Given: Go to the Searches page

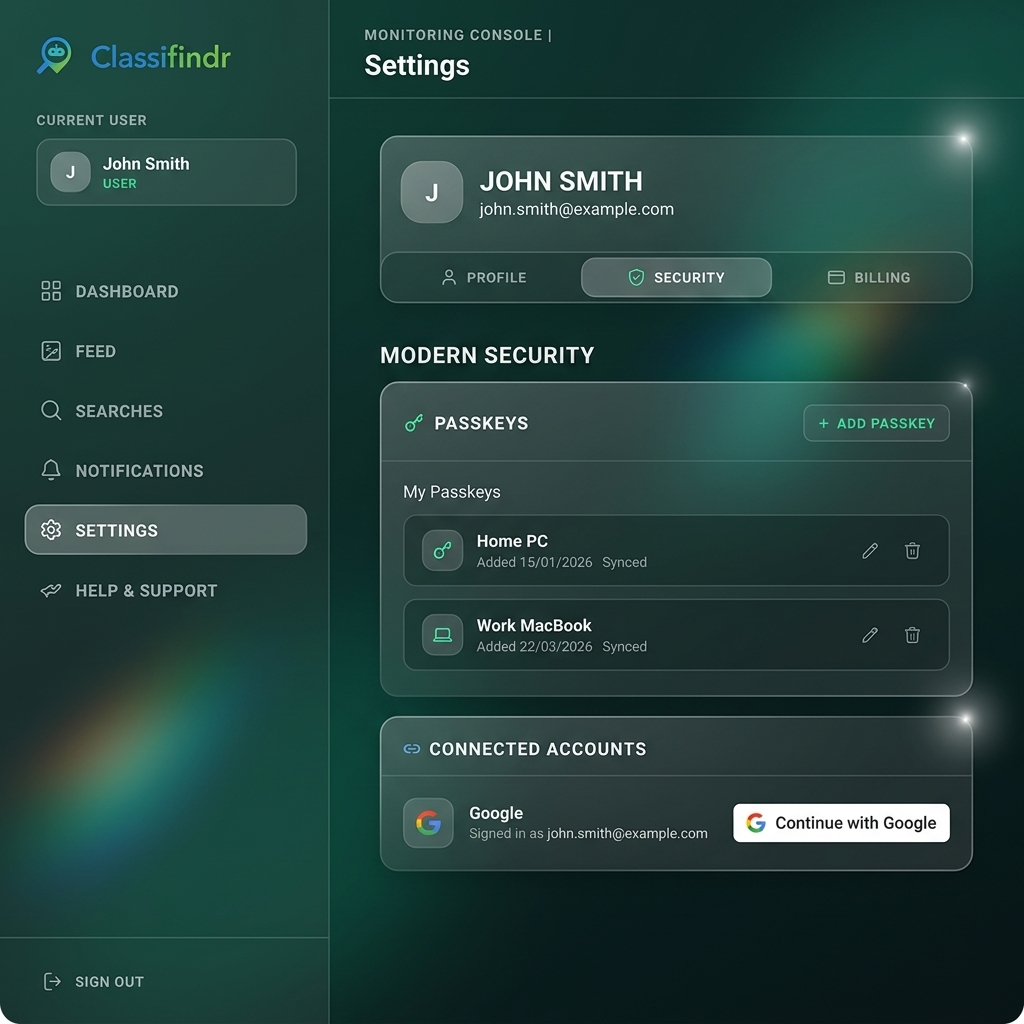Looking at the screenshot, I should pos(165,411).
